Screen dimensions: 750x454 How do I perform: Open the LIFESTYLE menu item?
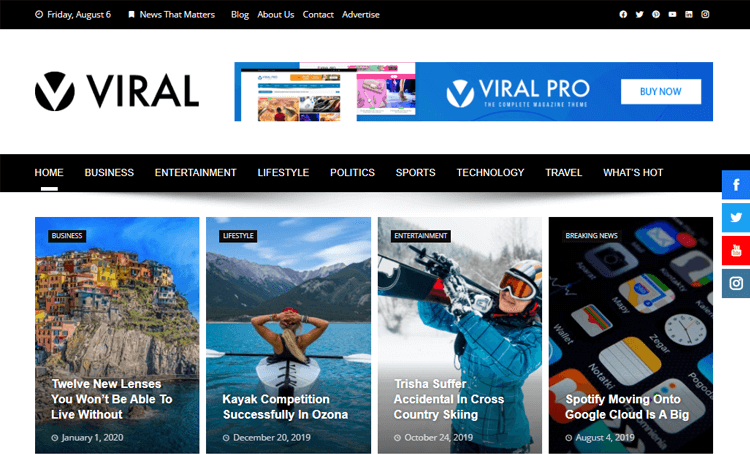click(283, 173)
